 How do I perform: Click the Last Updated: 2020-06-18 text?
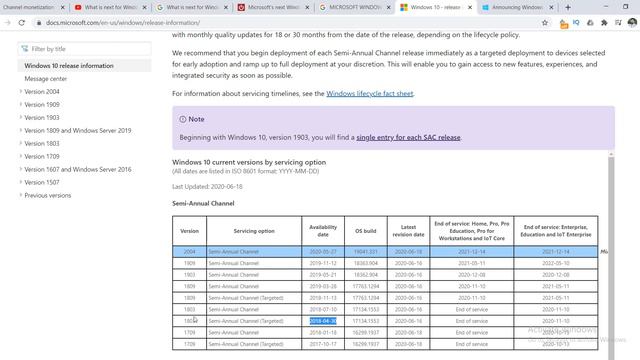(x=207, y=187)
